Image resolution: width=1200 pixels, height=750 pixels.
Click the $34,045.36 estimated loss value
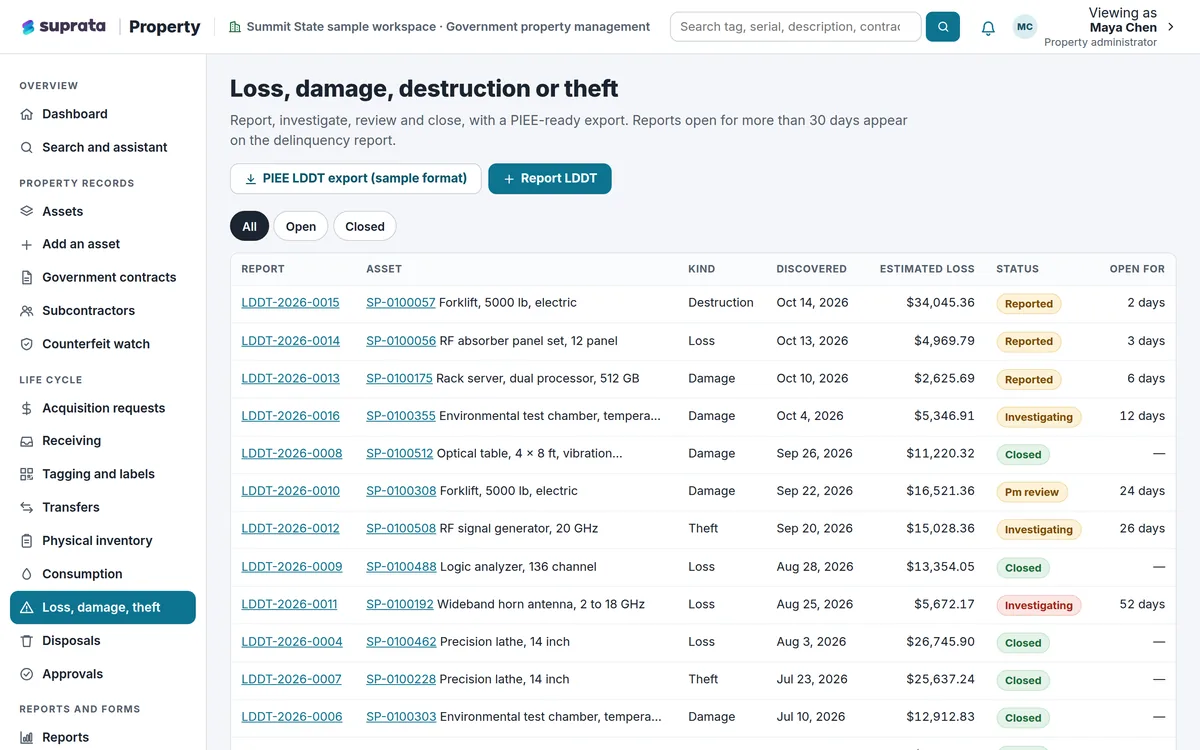(x=940, y=303)
